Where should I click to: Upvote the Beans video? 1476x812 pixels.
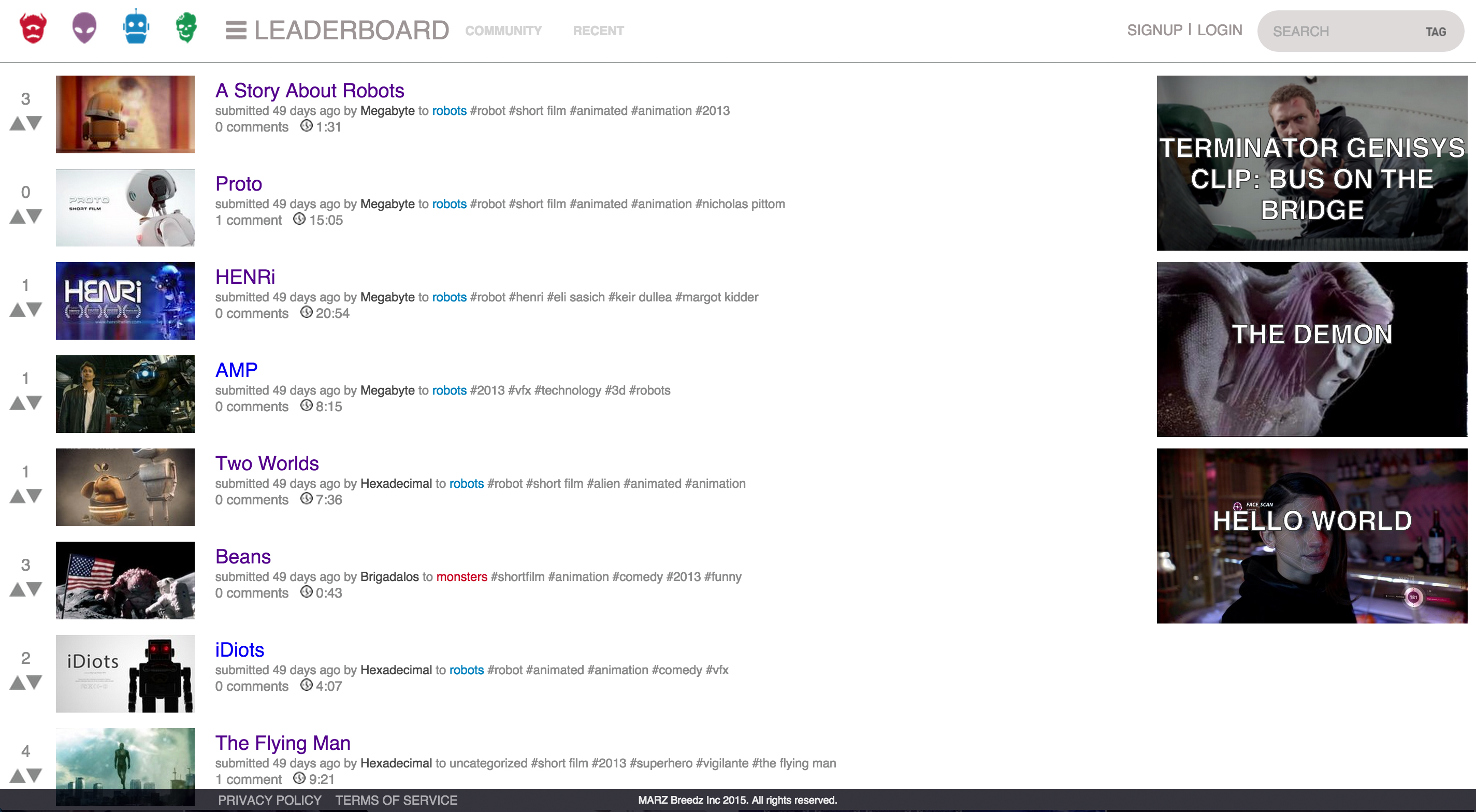click(17, 590)
